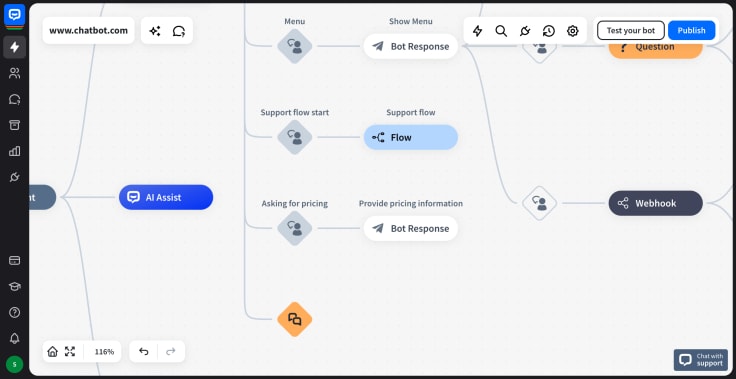Click the Show Menu label

pos(411,21)
